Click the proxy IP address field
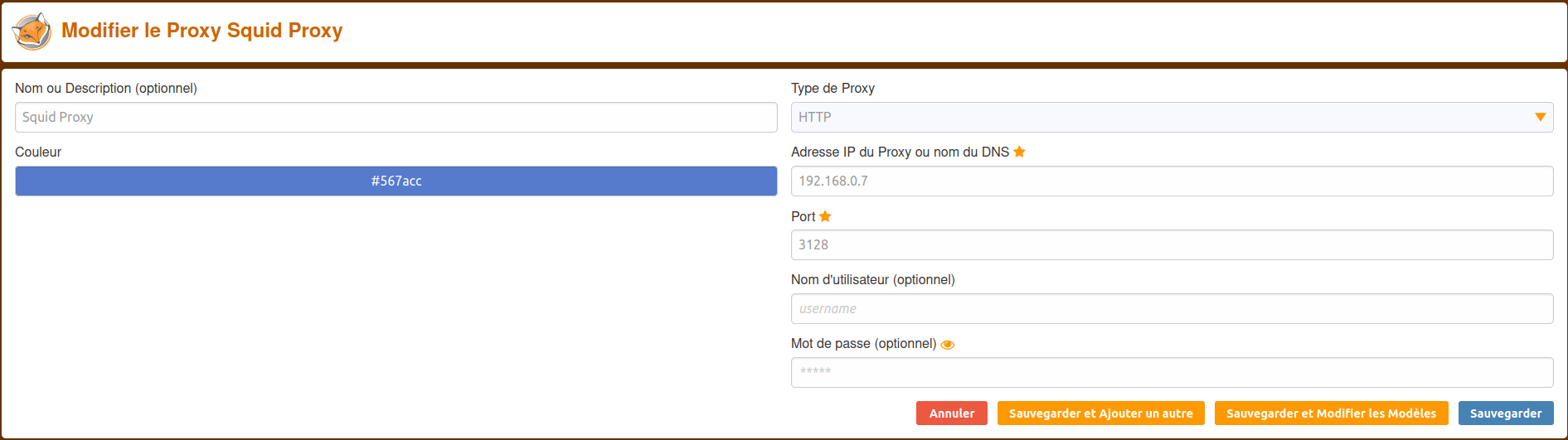This screenshot has height=440, width=1568. point(1172,181)
